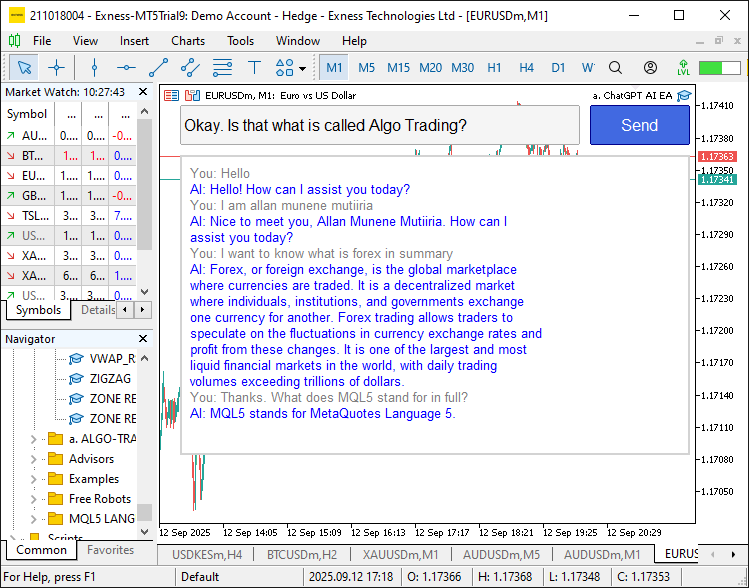This screenshot has width=749, height=588.
Task: Pick the vertical line drawing tool
Action: pos(94,67)
